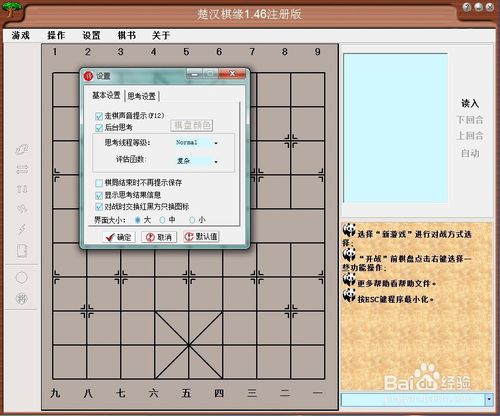
Task: Click panda icon beside 选择“新游戏” hint
Action: (x=349, y=230)
